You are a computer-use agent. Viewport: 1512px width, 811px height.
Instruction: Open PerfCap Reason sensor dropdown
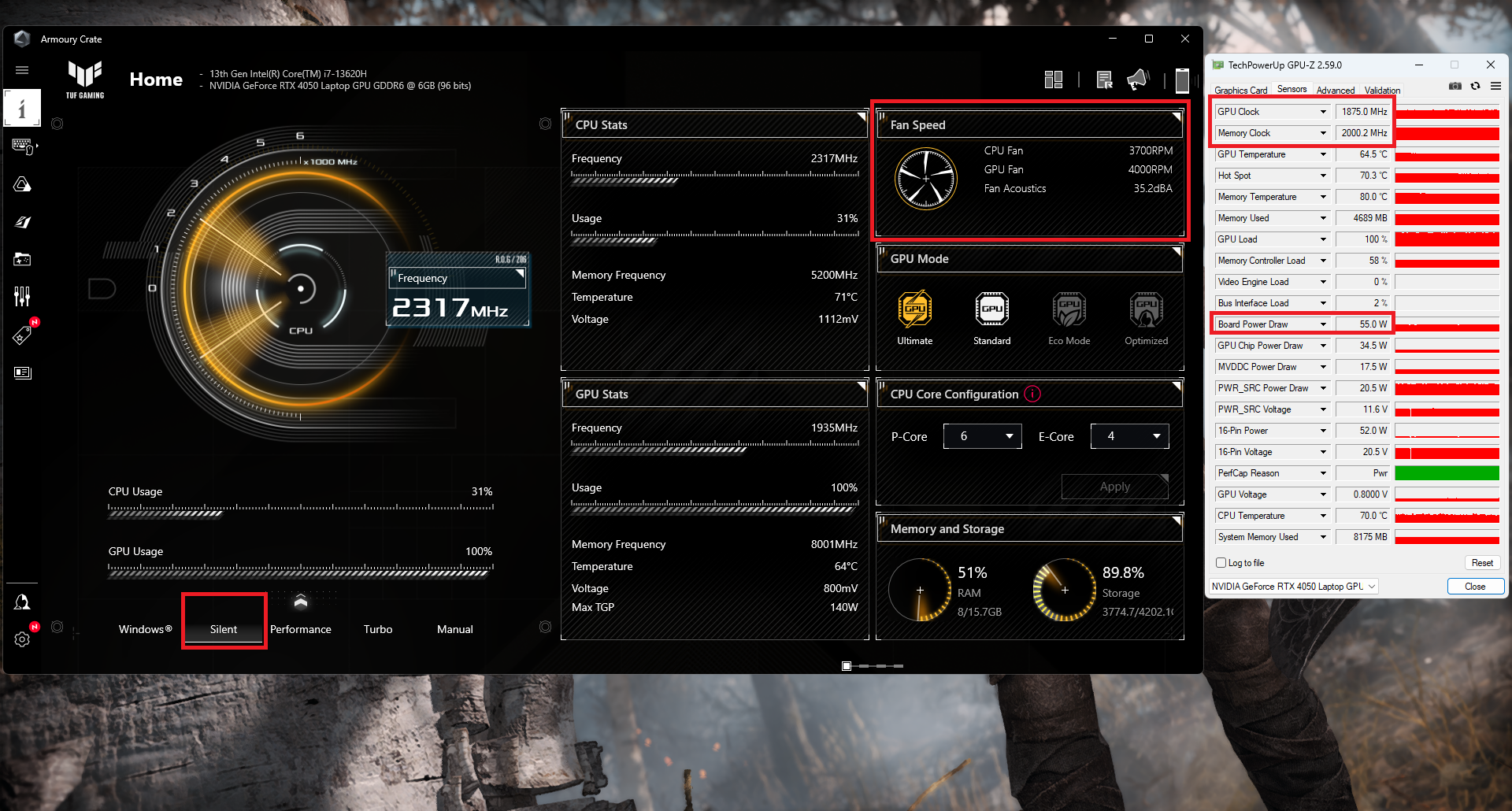pyautogui.click(x=1323, y=473)
